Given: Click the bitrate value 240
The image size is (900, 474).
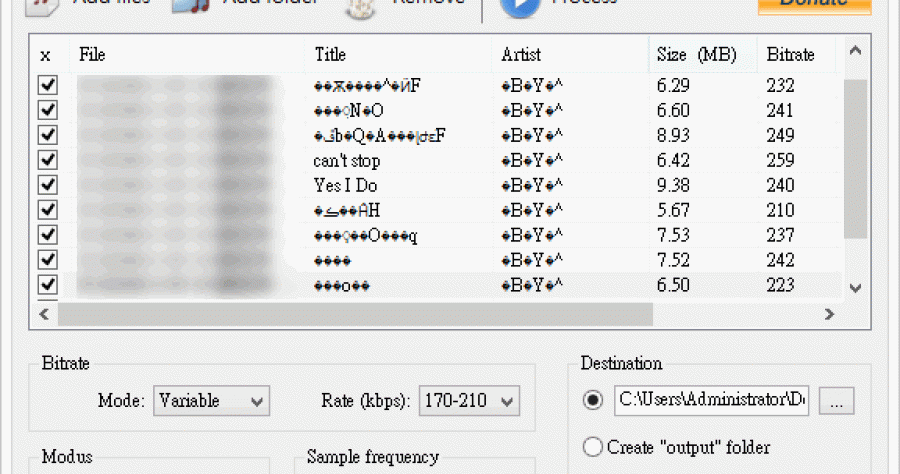Looking at the screenshot, I should (781, 185).
